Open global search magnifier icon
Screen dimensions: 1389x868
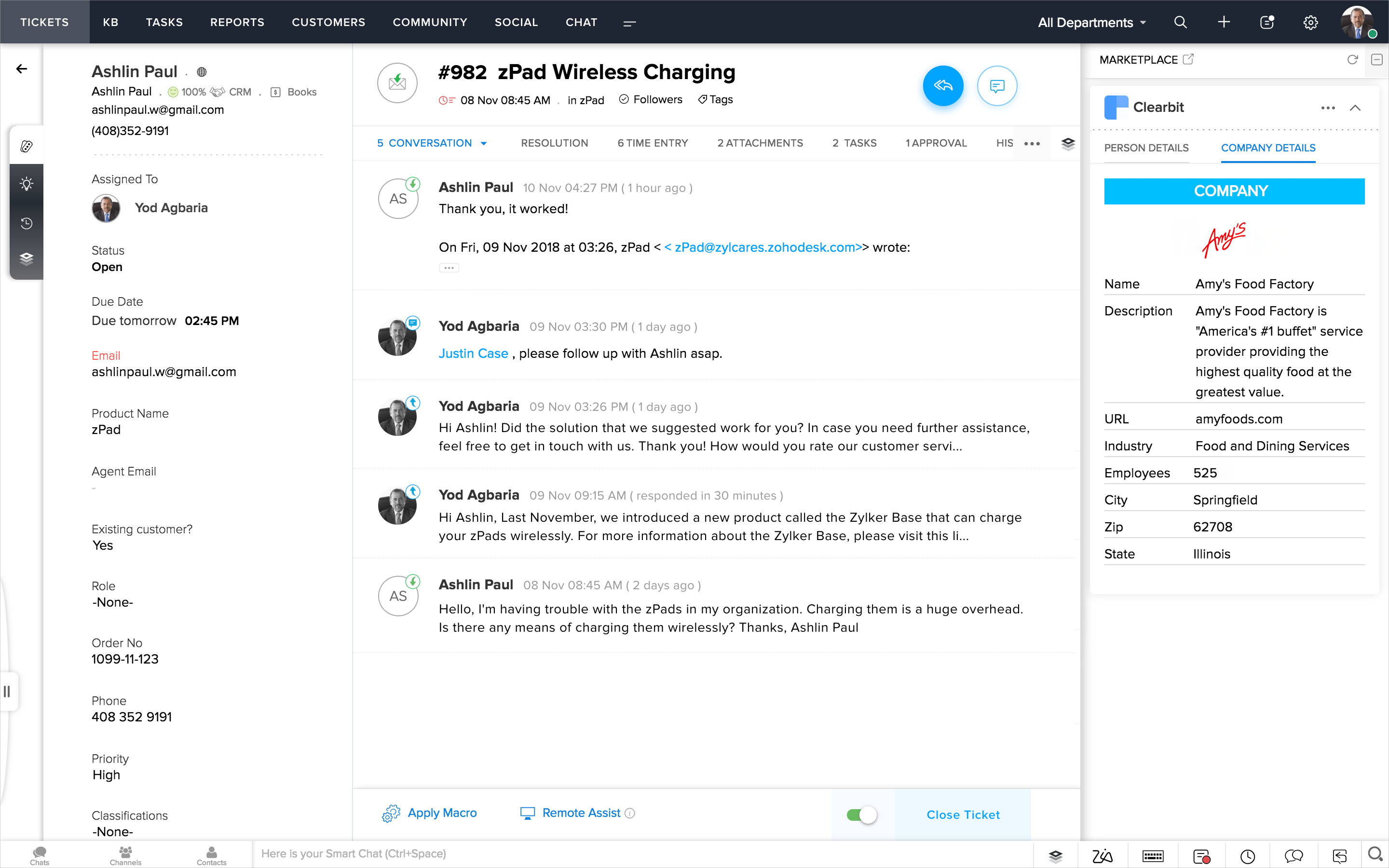click(1180, 22)
